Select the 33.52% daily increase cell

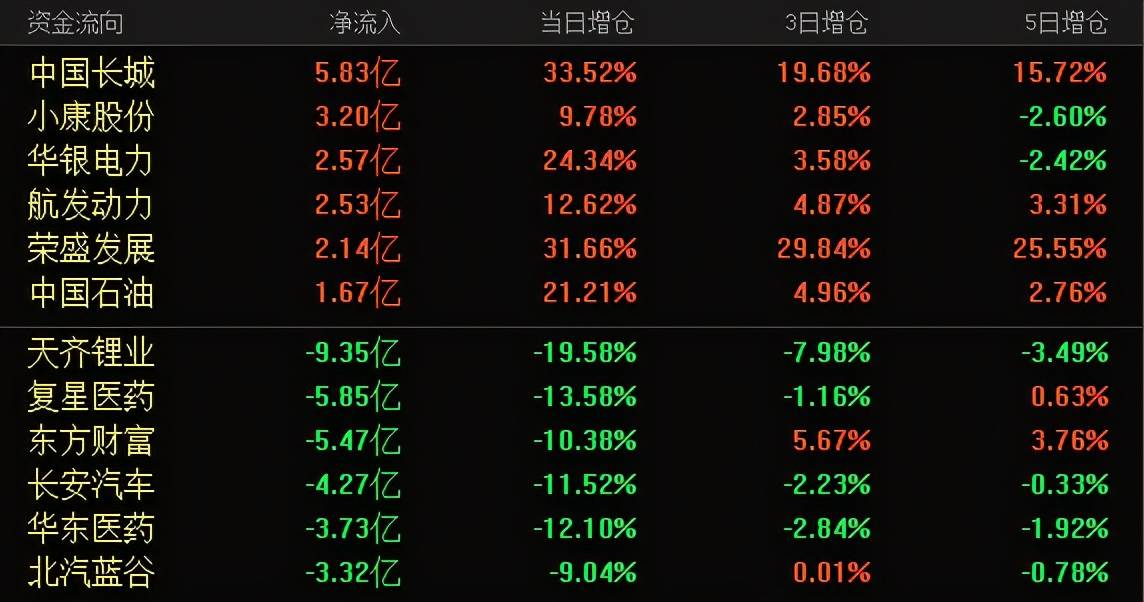590,73
